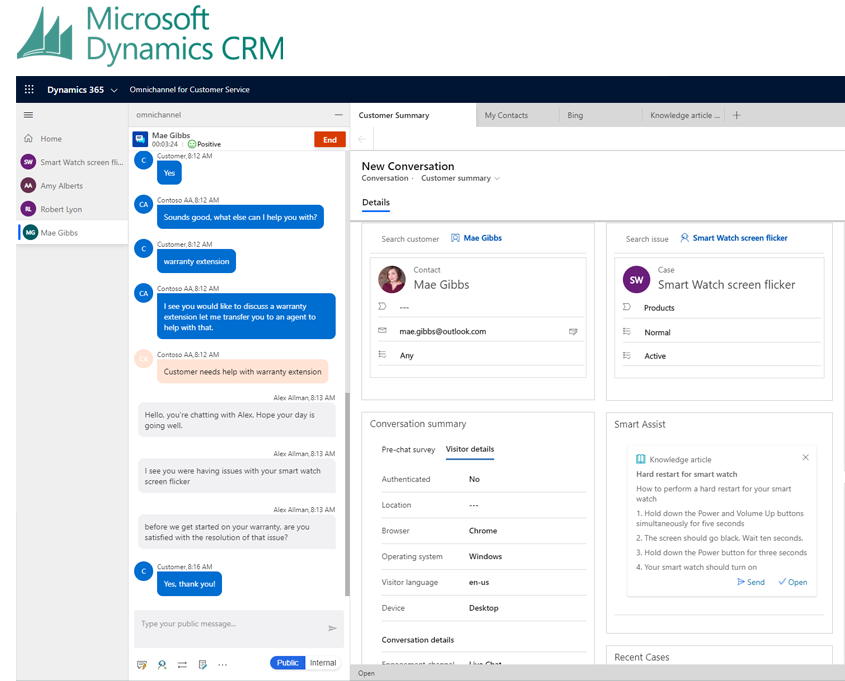This screenshot has height=681, width=845.
Task: Click the Visitor language value en-us
Action: (479, 582)
